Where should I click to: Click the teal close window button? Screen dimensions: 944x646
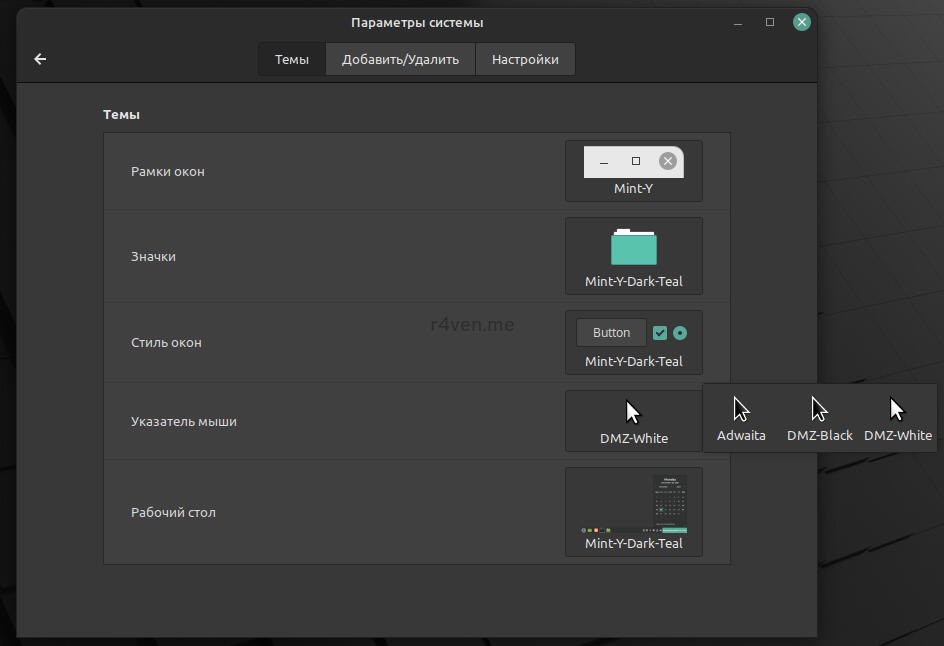click(x=801, y=22)
